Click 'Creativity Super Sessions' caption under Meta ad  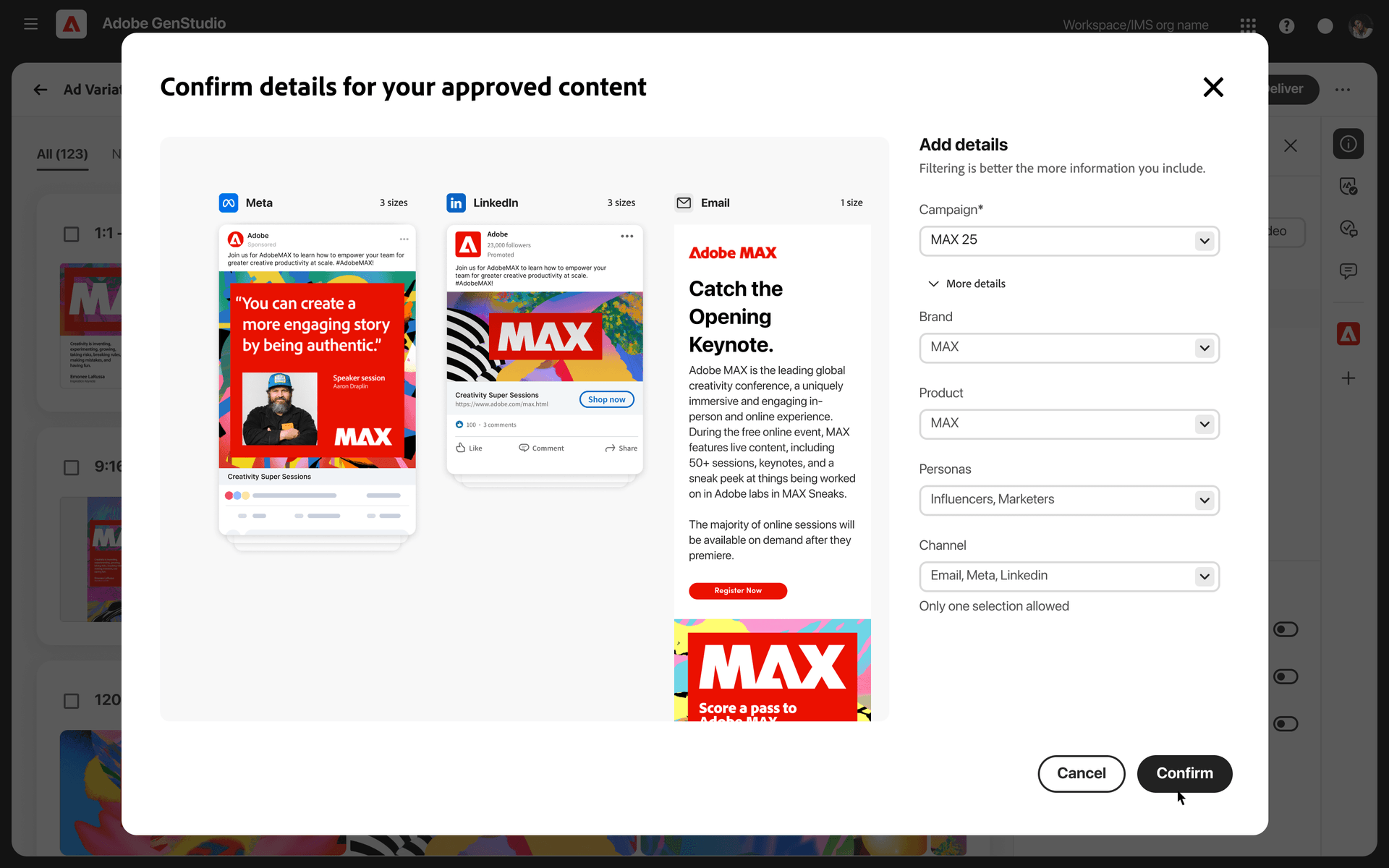click(269, 477)
